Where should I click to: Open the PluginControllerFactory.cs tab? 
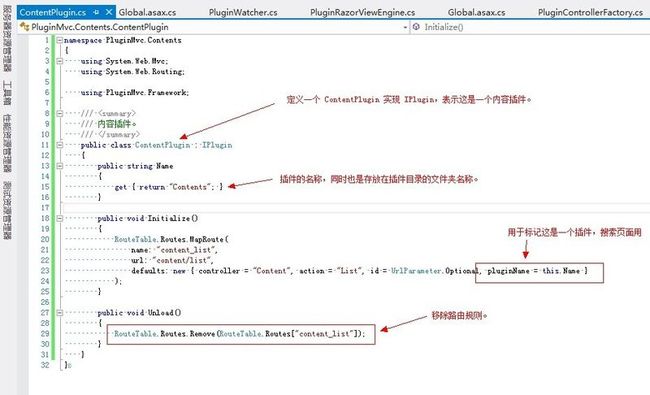590,12
